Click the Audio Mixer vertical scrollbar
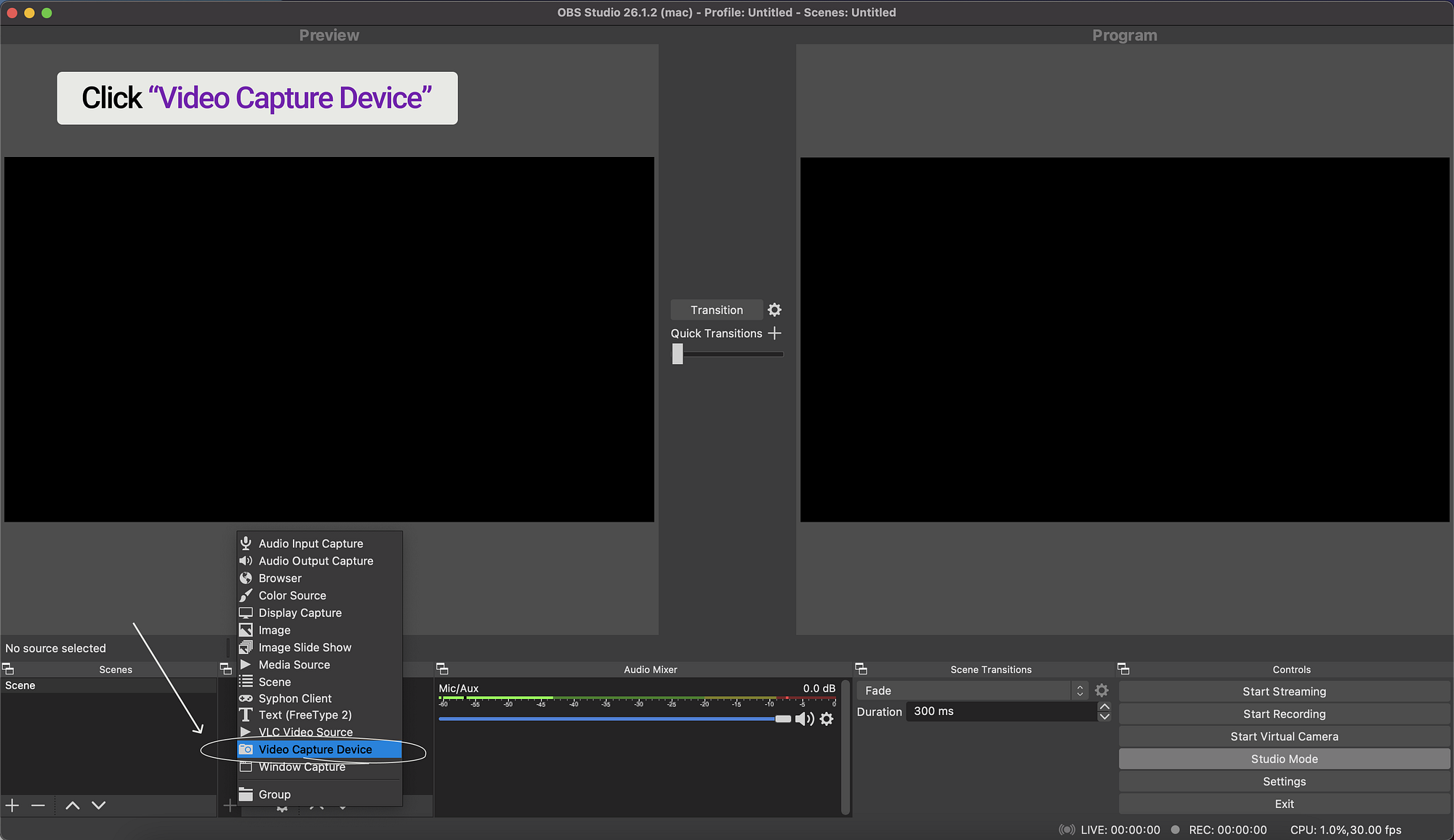 point(846,747)
